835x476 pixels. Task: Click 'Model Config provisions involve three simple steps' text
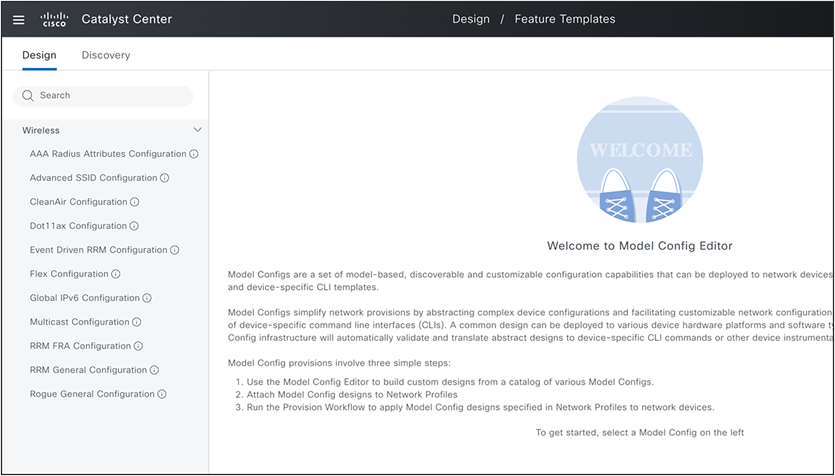click(x=339, y=364)
